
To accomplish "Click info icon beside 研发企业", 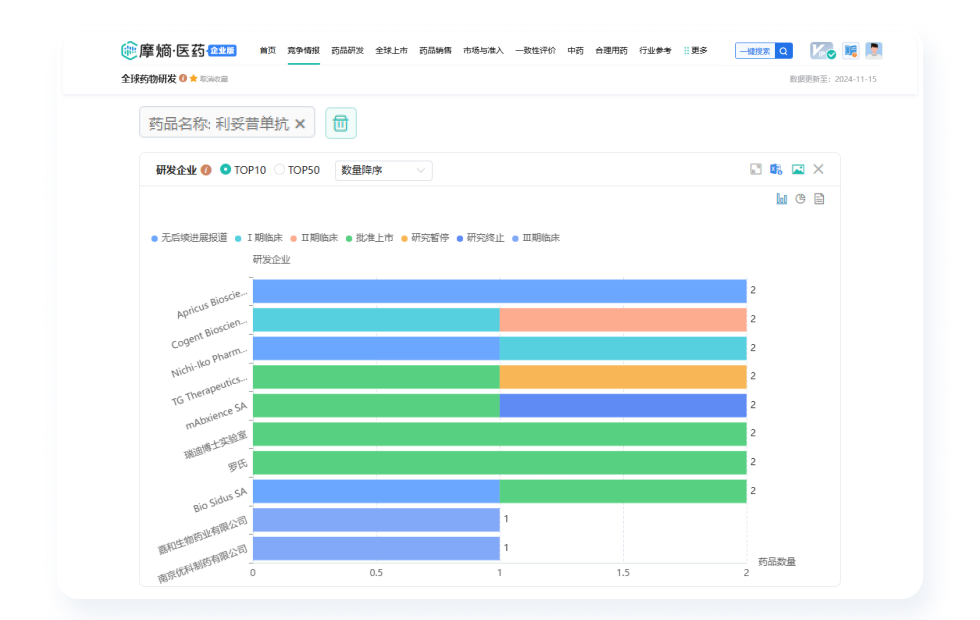I will [x=206, y=170].
